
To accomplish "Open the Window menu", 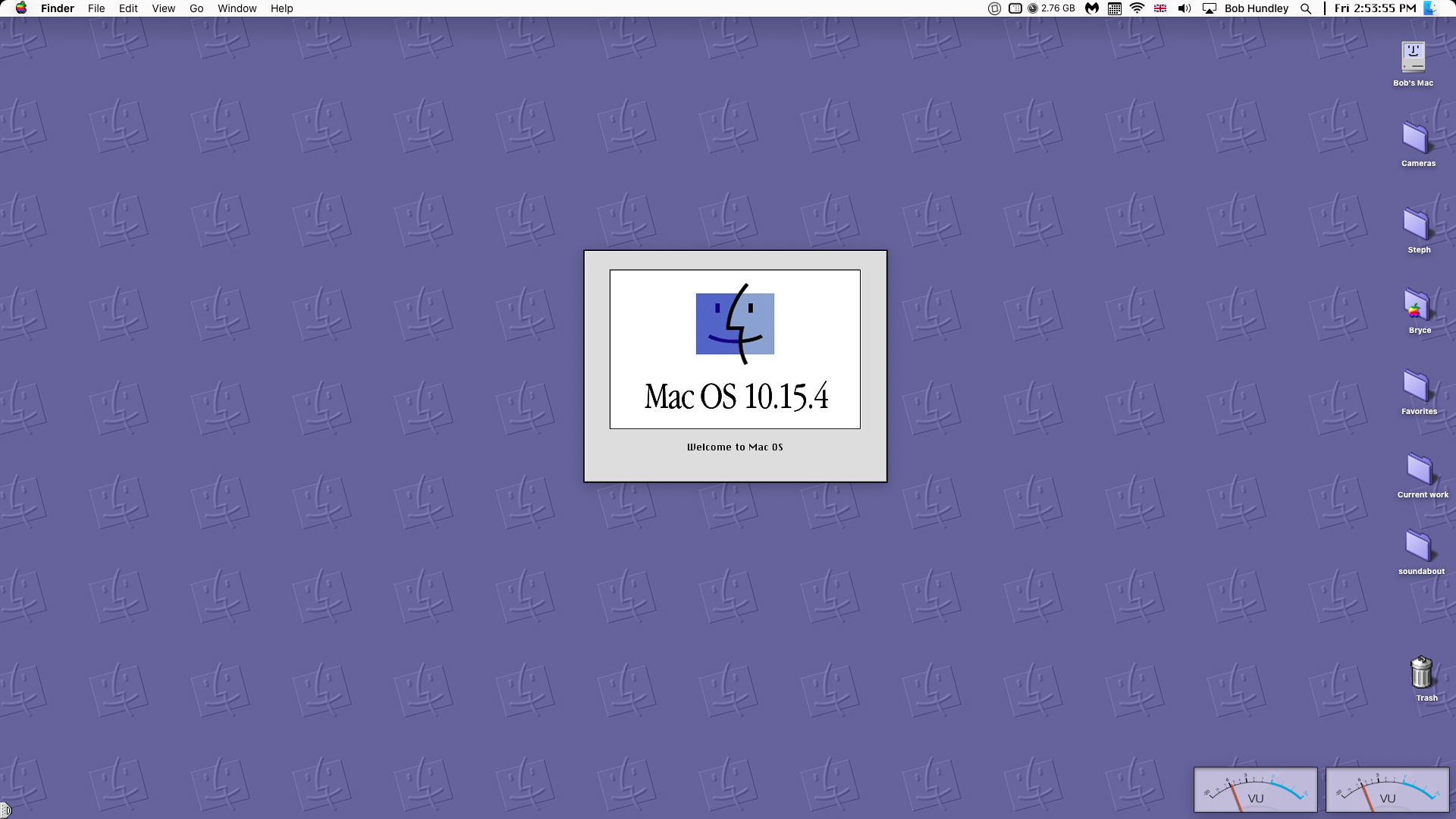I will 237,8.
